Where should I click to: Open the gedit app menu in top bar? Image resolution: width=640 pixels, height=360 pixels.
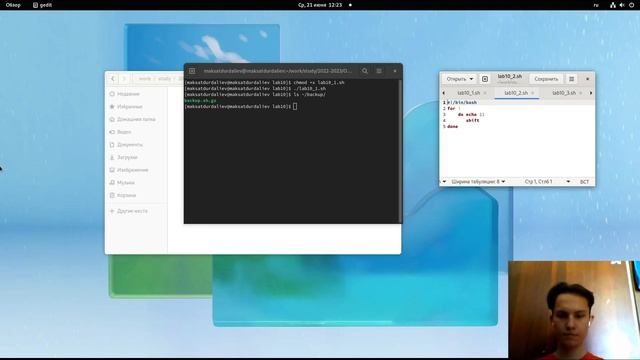point(42,5)
